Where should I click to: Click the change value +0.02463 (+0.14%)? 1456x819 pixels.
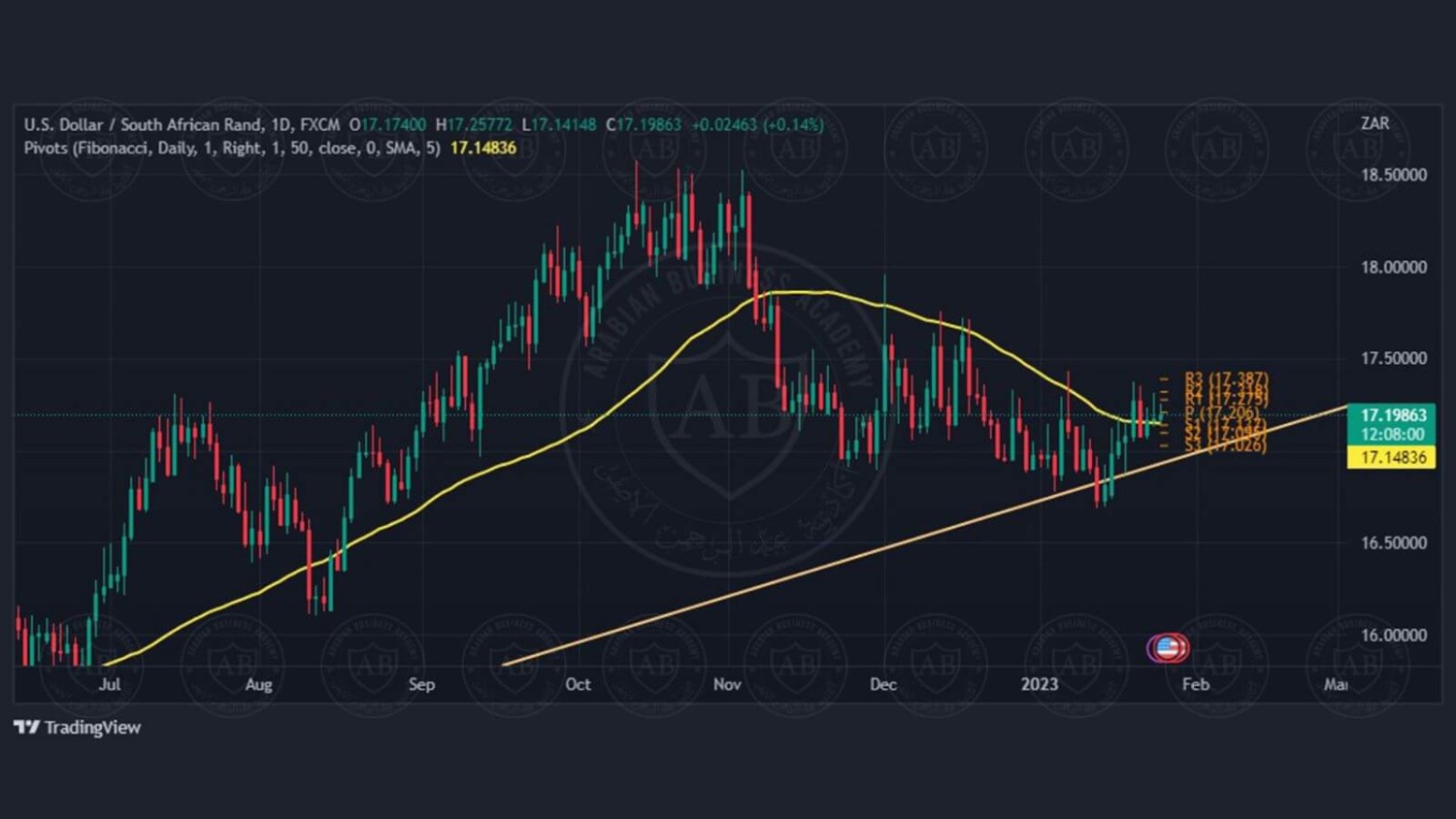click(x=757, y=124)
